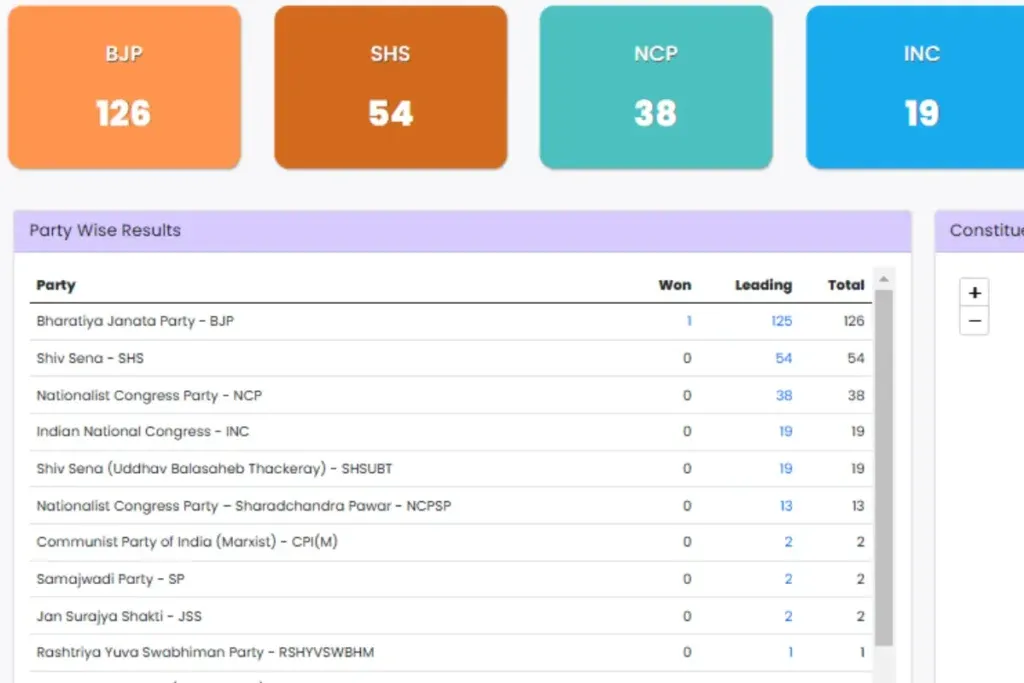Select the SHS 54 summary card
1024x683 pixels.
(391, 87)
